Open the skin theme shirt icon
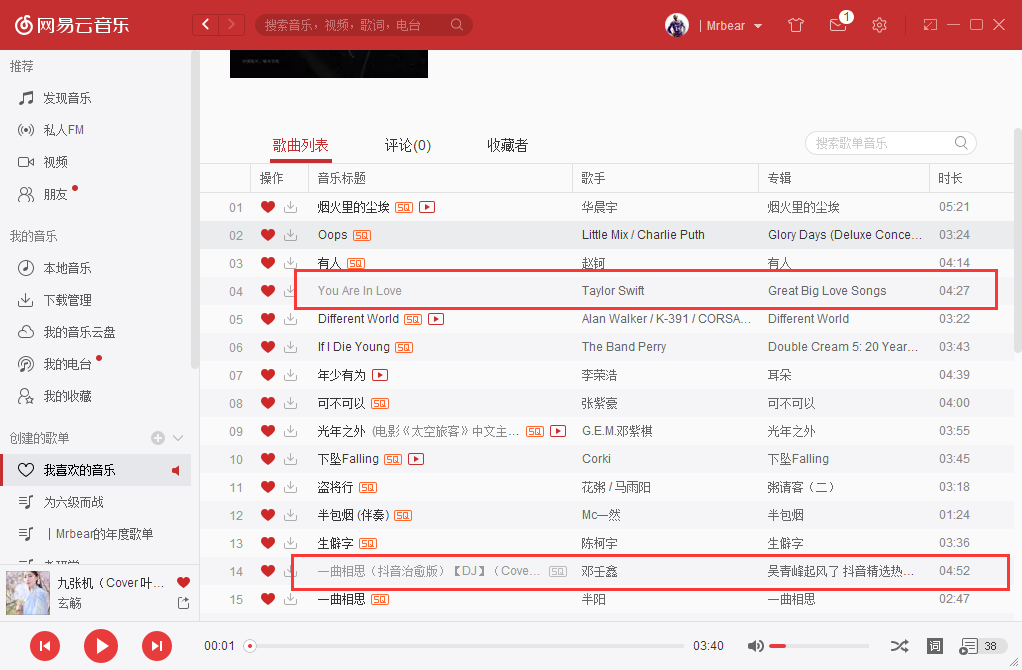The height and width of the screenshot is (670, 1022). point(796,25)
